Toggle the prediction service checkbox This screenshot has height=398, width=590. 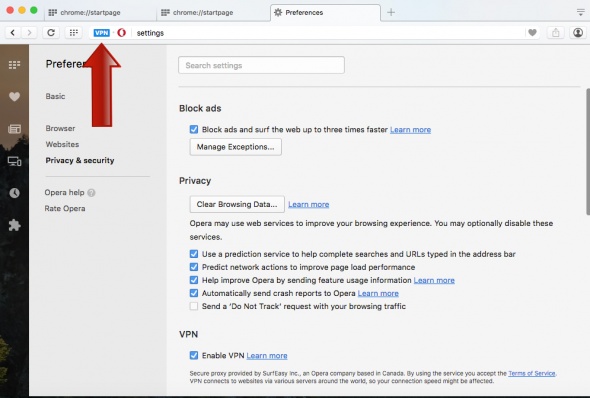pos(194,254)
